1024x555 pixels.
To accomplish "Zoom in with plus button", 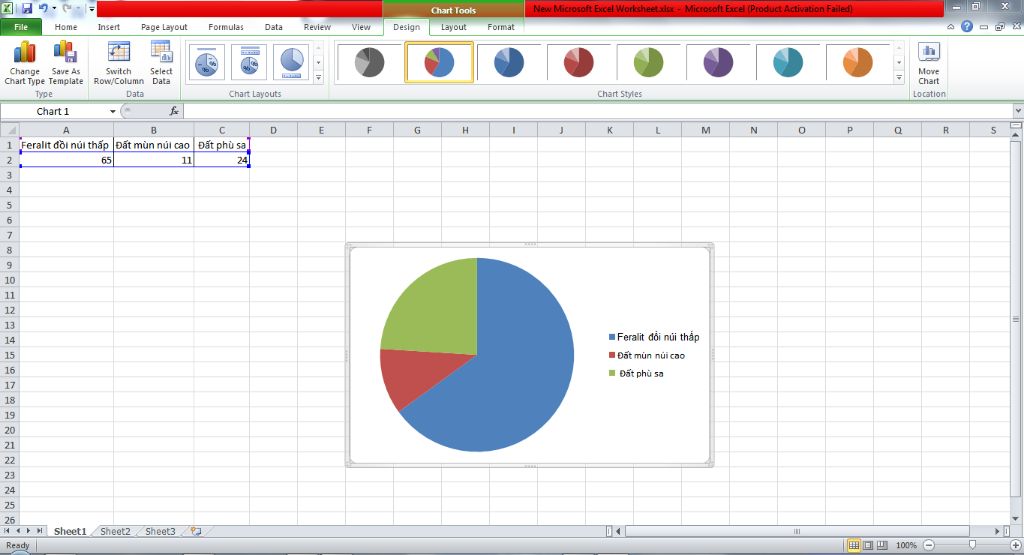I will 1016,545.
